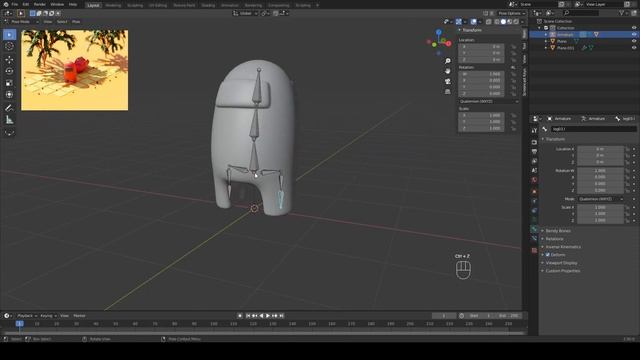Select the Annotate tool
The height and width of the screenshot is (360, 640).
coord(9,108)
